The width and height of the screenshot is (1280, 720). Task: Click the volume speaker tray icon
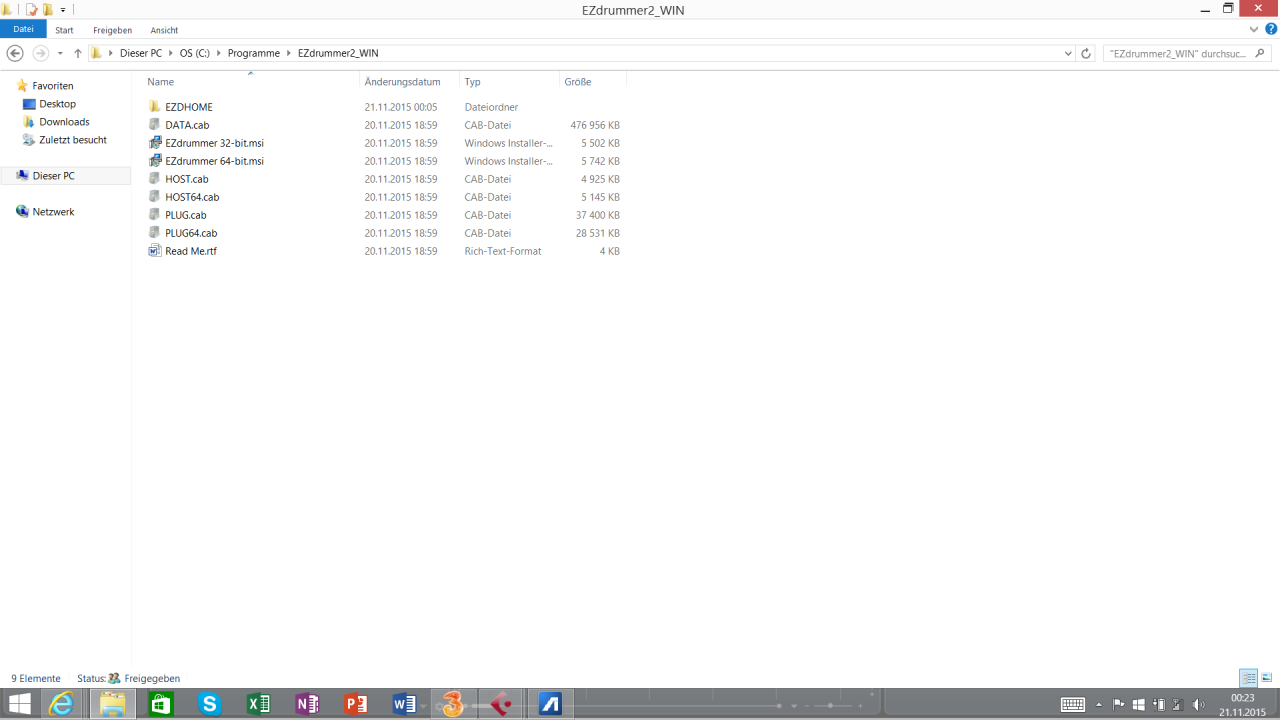click(1198, 705)
